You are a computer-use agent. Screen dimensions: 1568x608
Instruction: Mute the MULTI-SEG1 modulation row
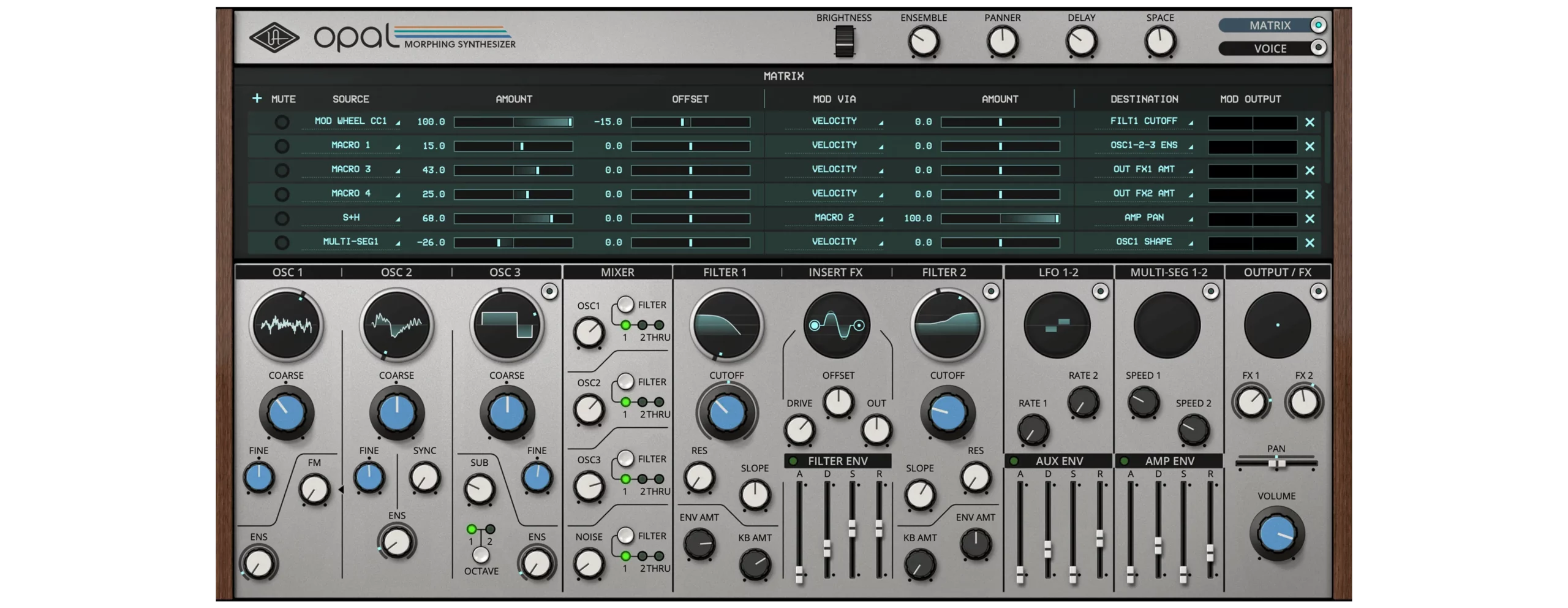click(282, 243)
